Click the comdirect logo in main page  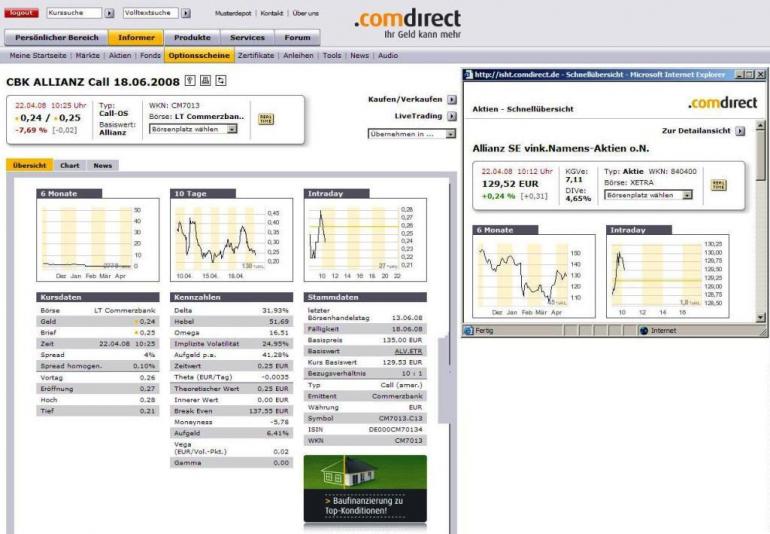click(x=408, y=23)
